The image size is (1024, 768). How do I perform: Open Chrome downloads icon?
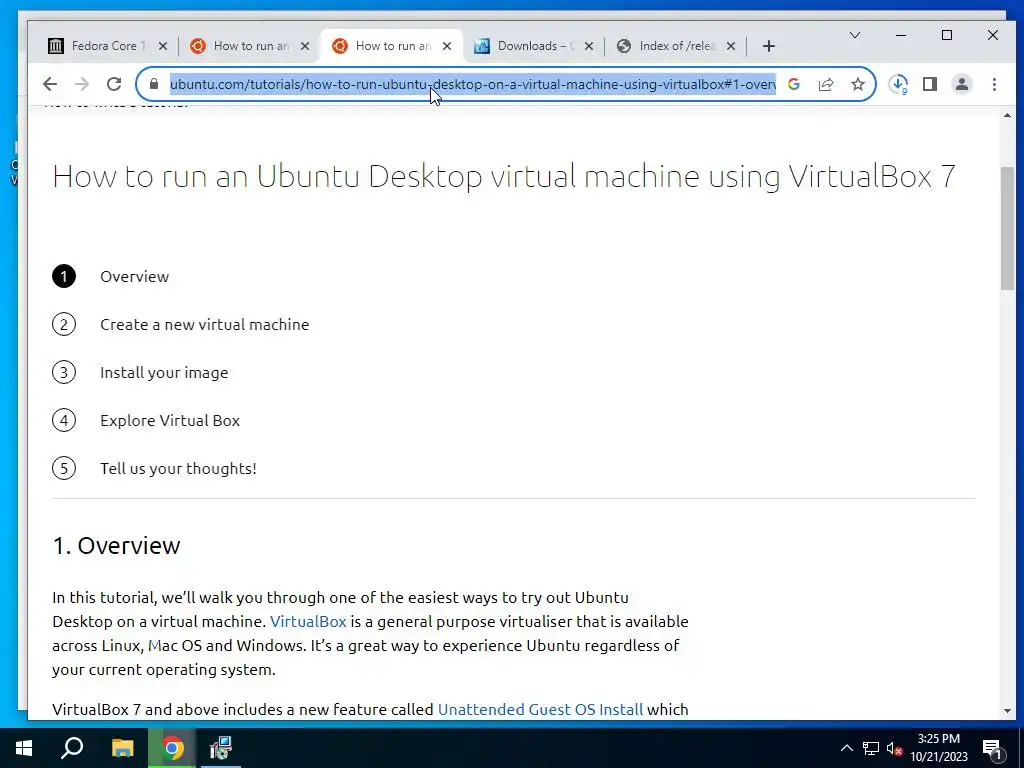coord(899,84)
